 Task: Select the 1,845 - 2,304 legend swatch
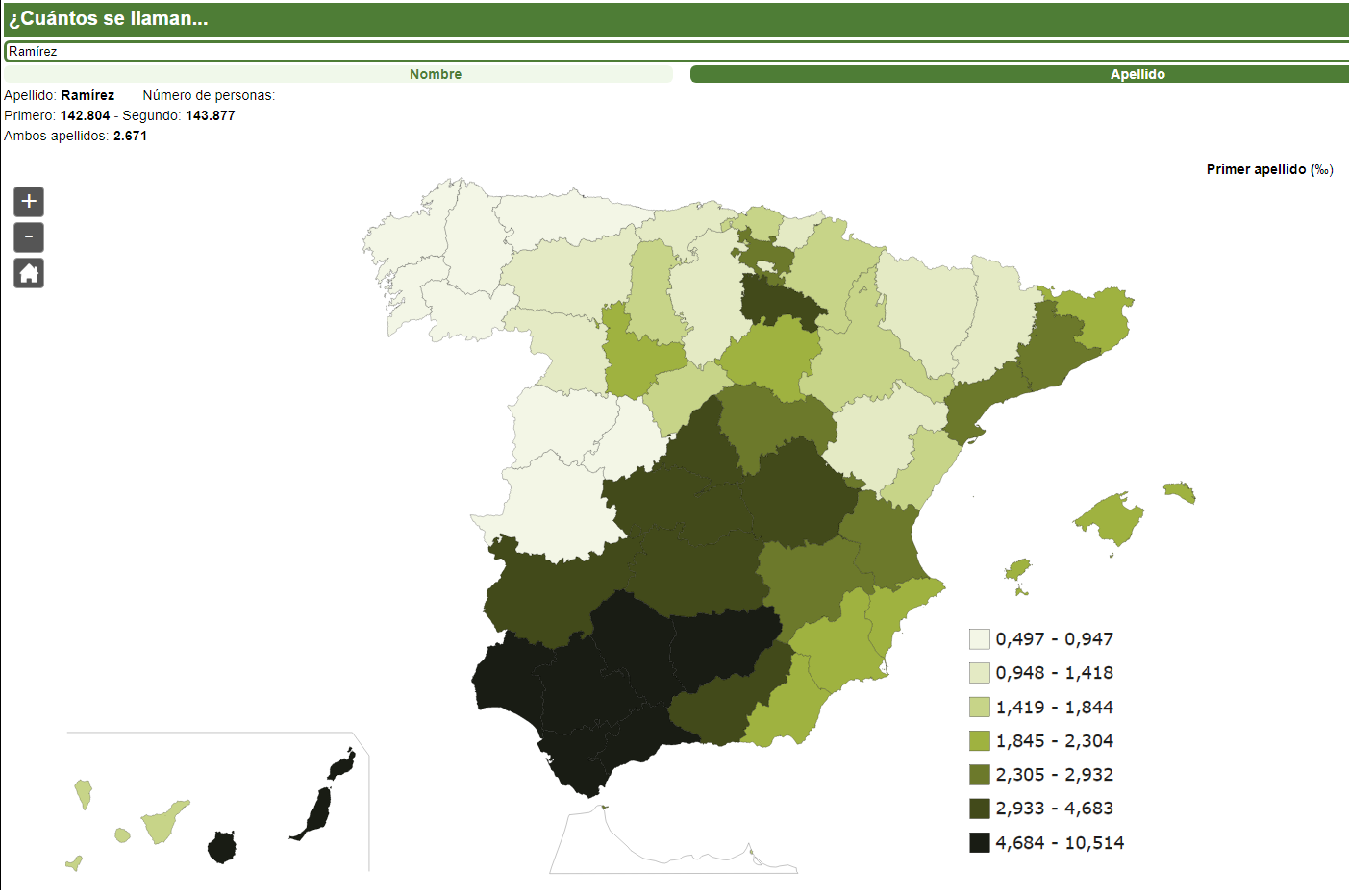click(980, 741)
